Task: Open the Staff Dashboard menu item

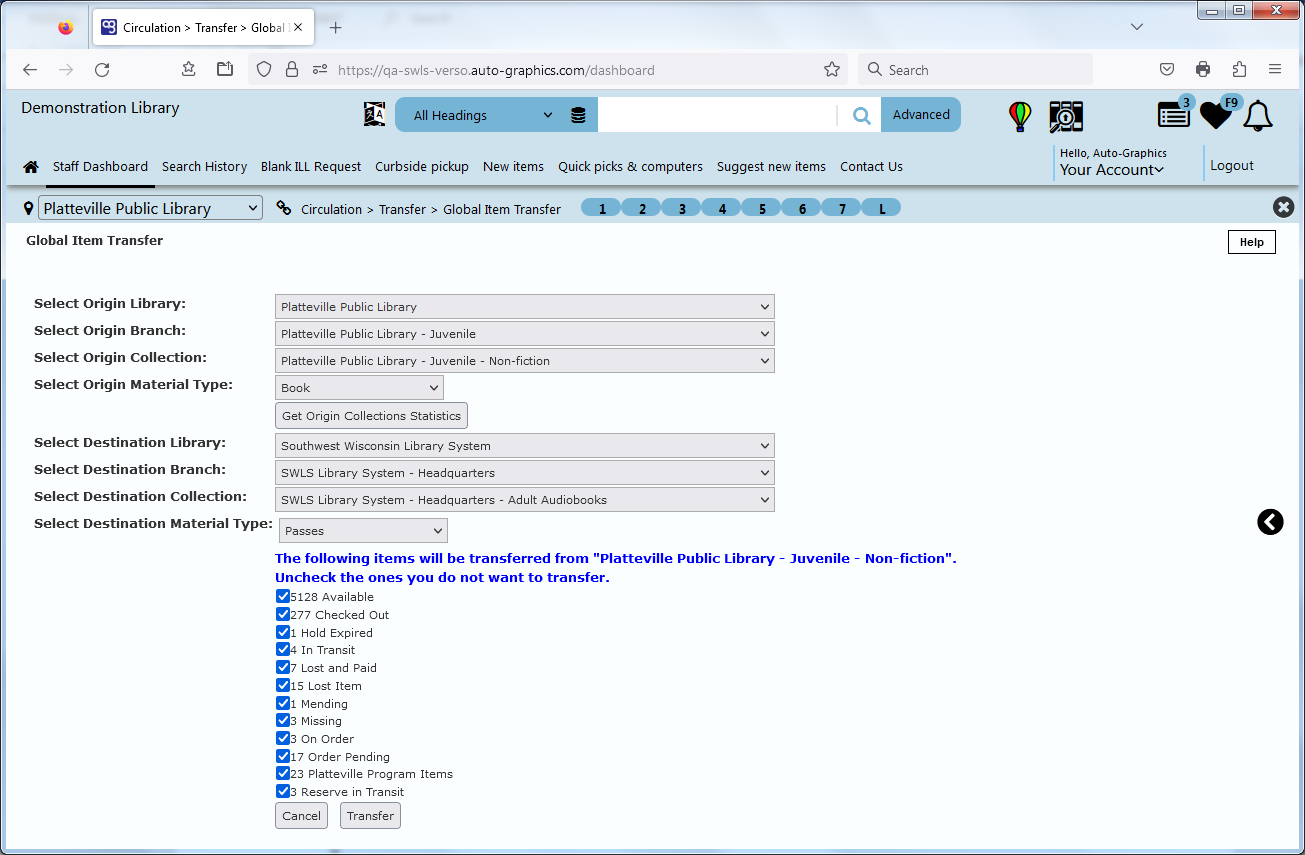Action: click(x=100, y=167)
